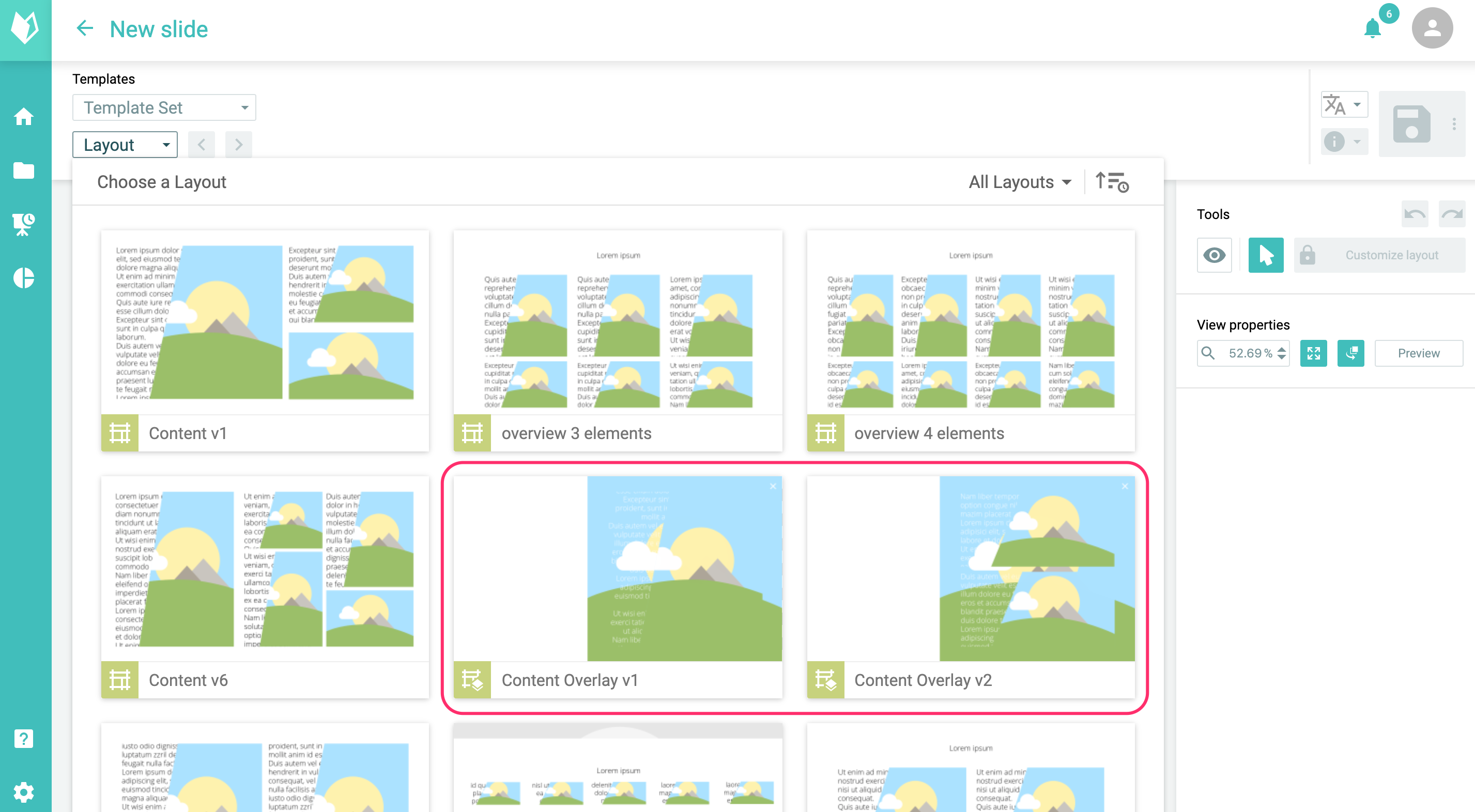
Task: Click the New slide title
Action: 159,28
